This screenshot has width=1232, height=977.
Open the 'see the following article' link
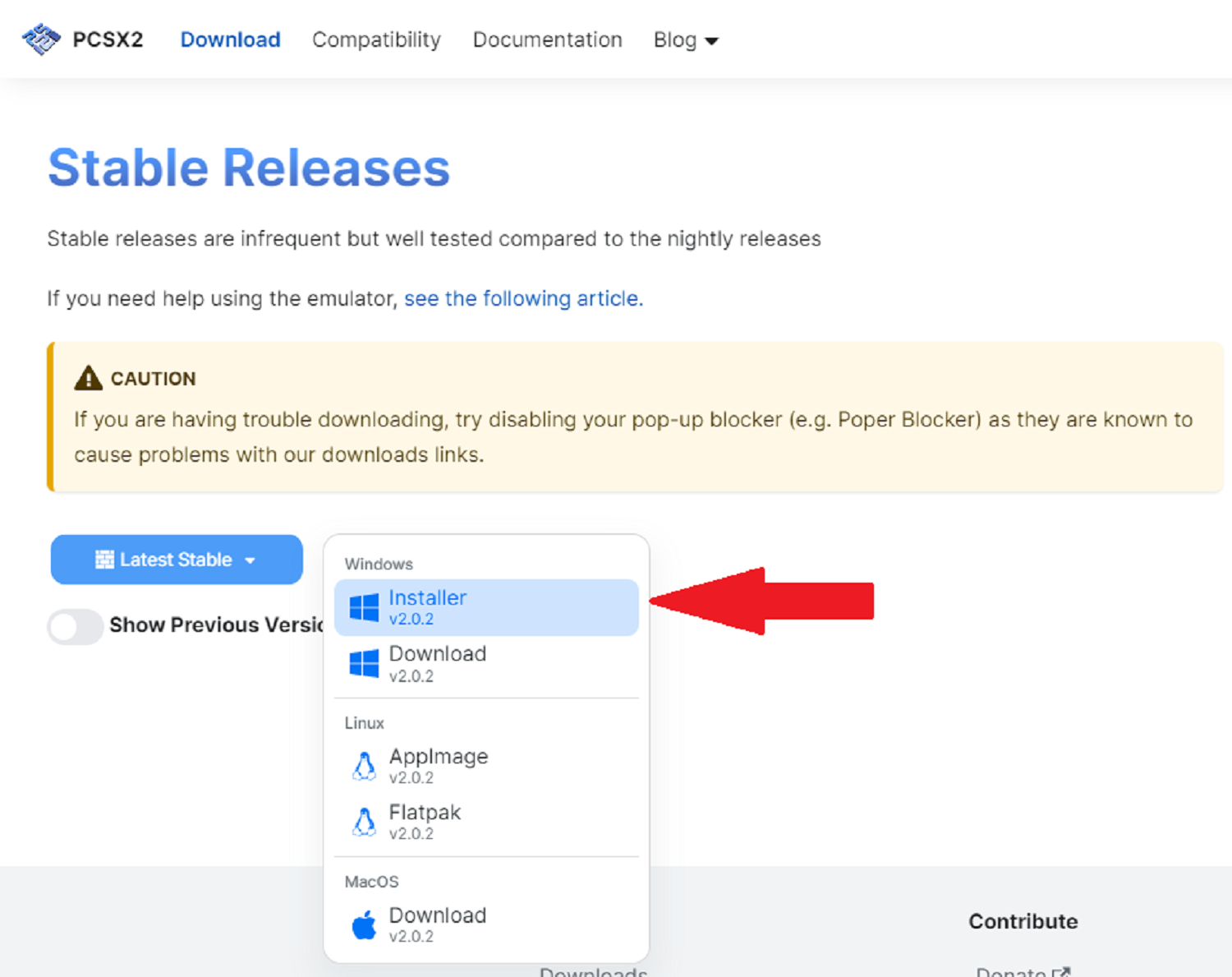[x=523, y=298]
